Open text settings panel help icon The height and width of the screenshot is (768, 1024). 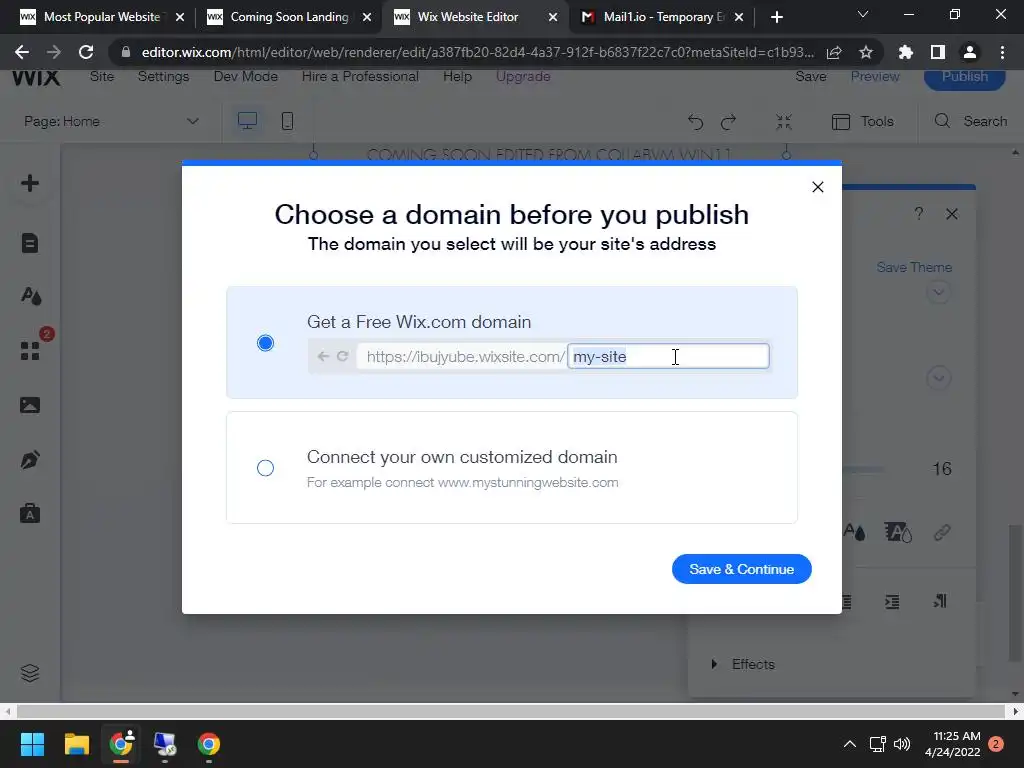(919, 214)
